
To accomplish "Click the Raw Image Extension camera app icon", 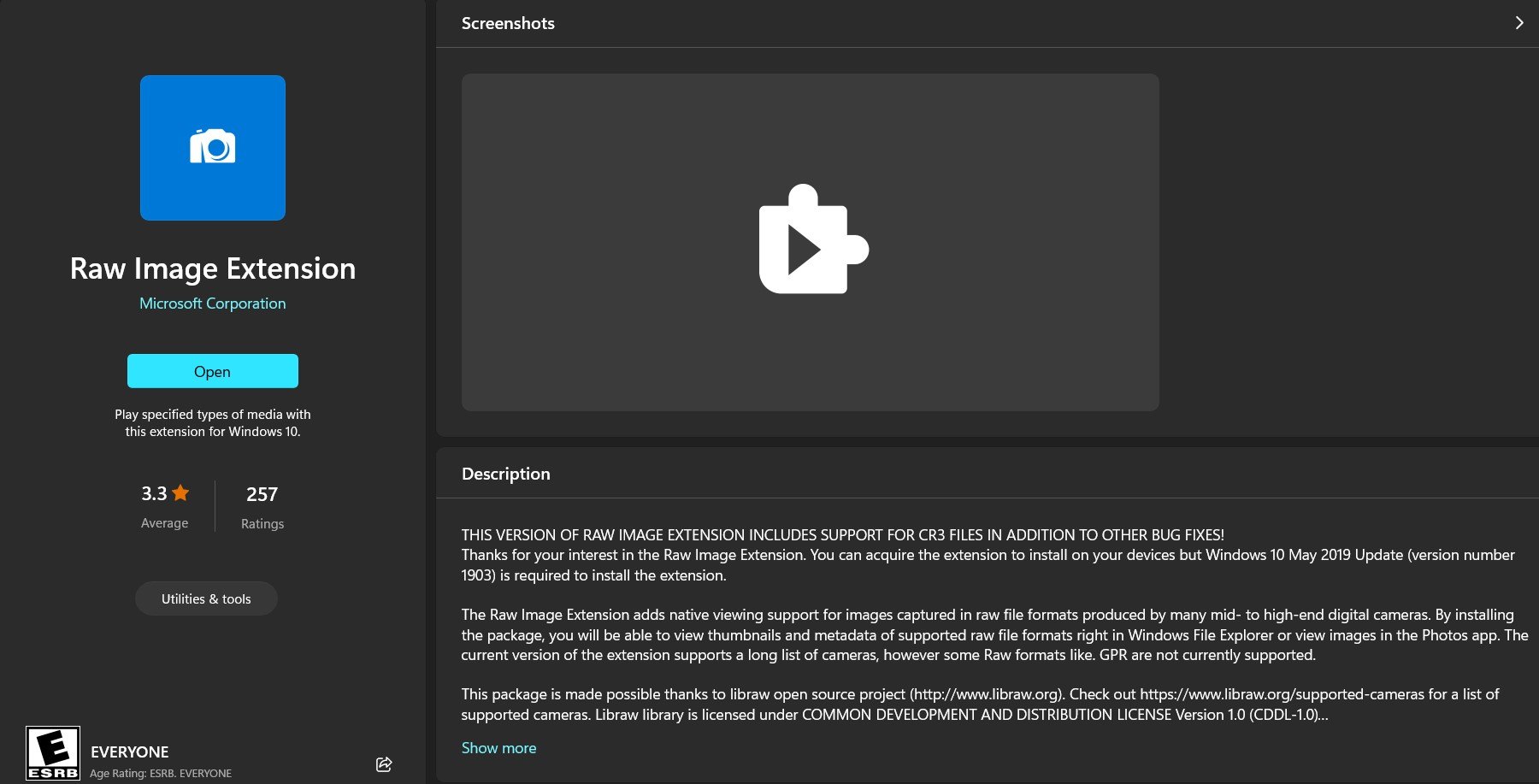I will (213, 148).
